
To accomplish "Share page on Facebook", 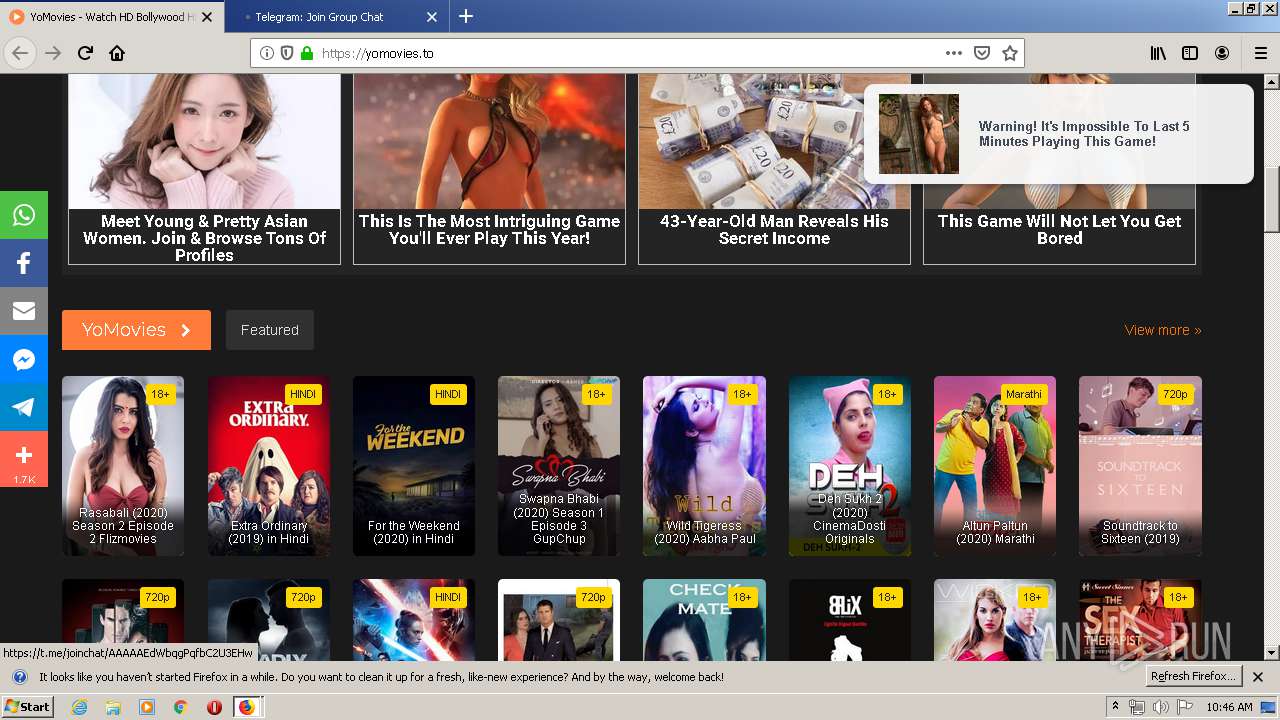I will (24, 263).
